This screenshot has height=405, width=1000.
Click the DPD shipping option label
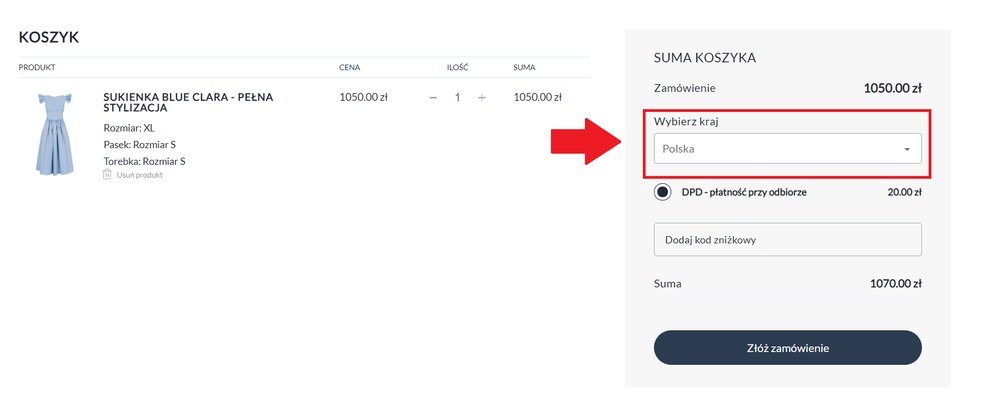(744, 192)
